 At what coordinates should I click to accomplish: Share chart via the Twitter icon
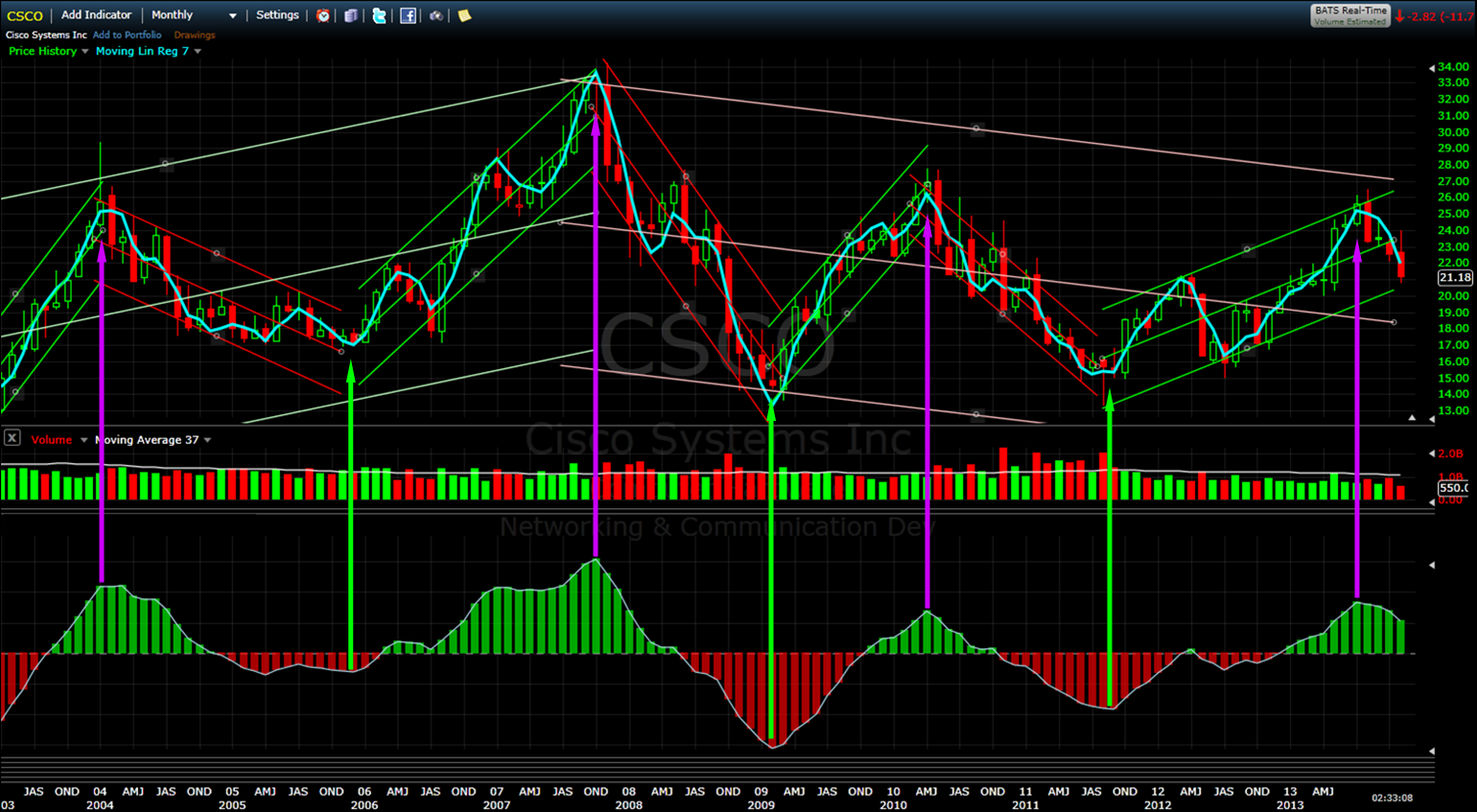point(379,15)
